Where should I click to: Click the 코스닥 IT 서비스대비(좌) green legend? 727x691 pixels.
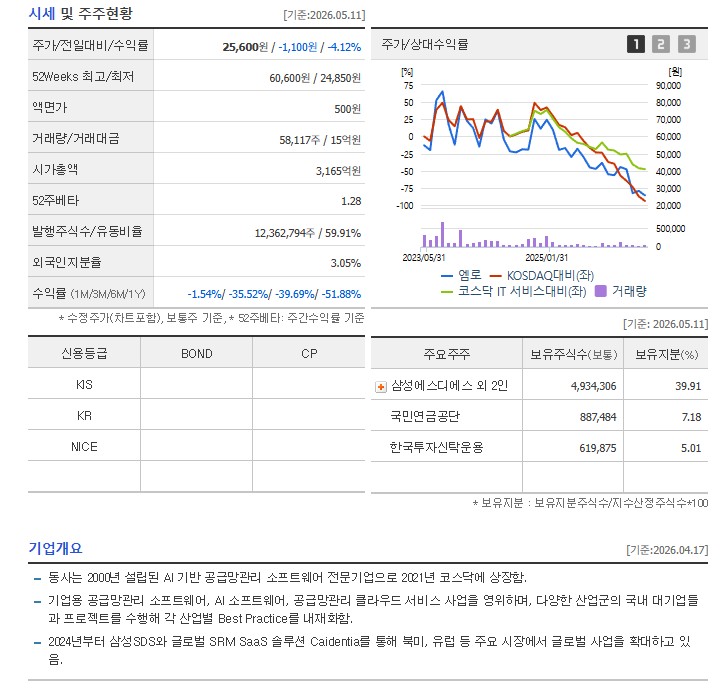click(x=514, y=291)
